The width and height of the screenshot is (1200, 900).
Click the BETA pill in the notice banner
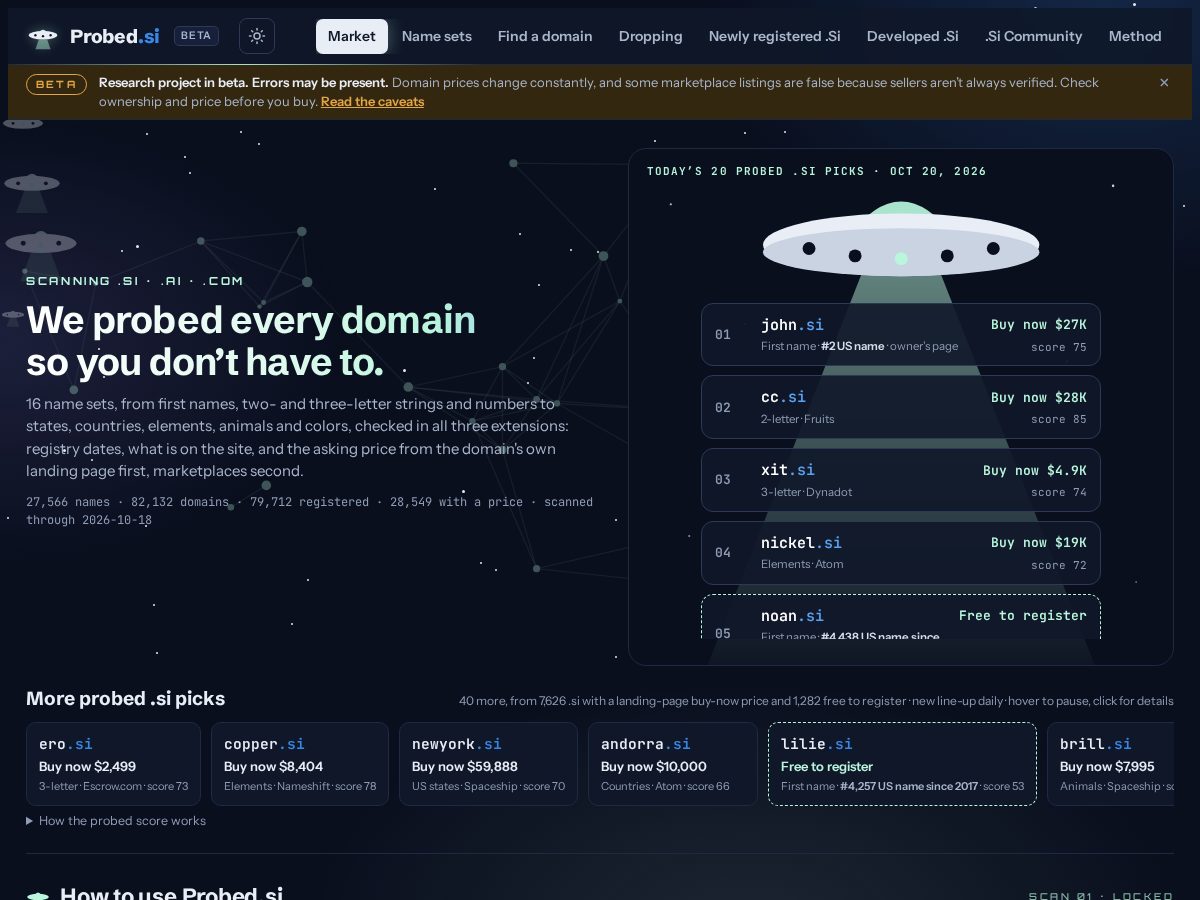click(56, 84)
